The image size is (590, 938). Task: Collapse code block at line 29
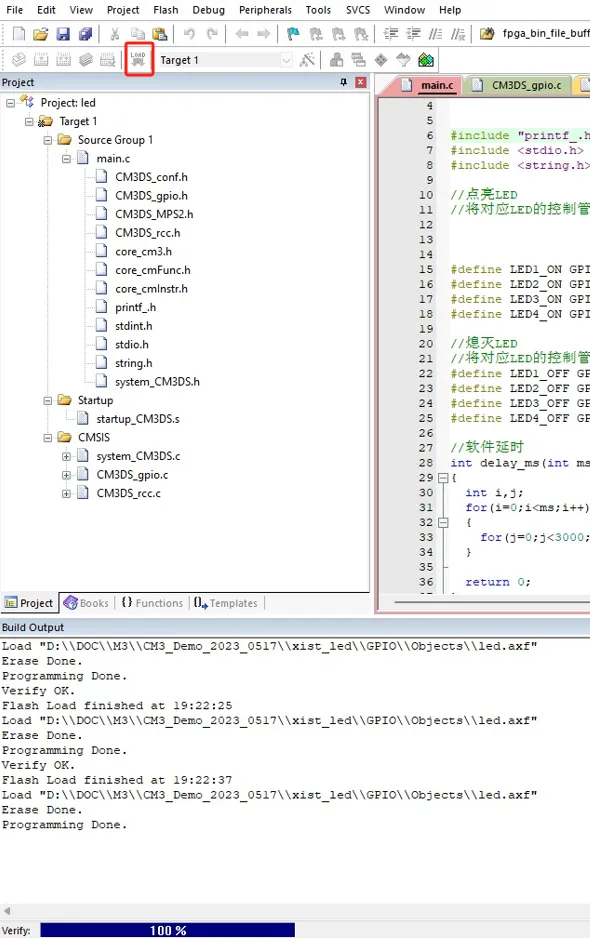tap(443, 478)
